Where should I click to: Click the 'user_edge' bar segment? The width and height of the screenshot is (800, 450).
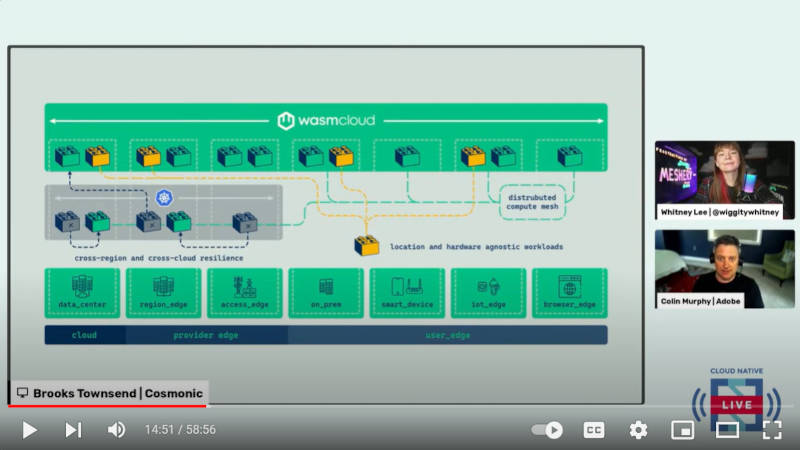pos(447,335)
